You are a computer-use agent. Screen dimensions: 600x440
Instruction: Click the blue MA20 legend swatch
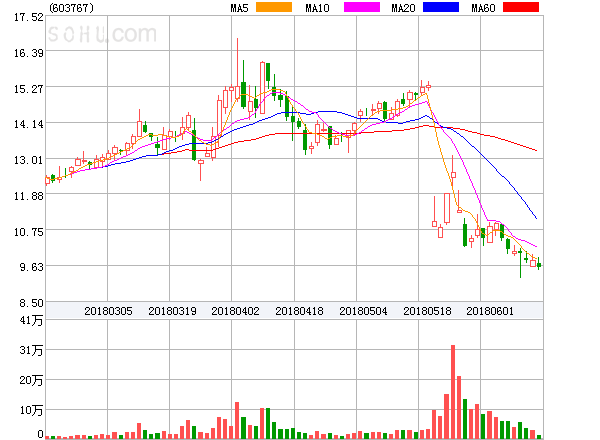(441, 7)
